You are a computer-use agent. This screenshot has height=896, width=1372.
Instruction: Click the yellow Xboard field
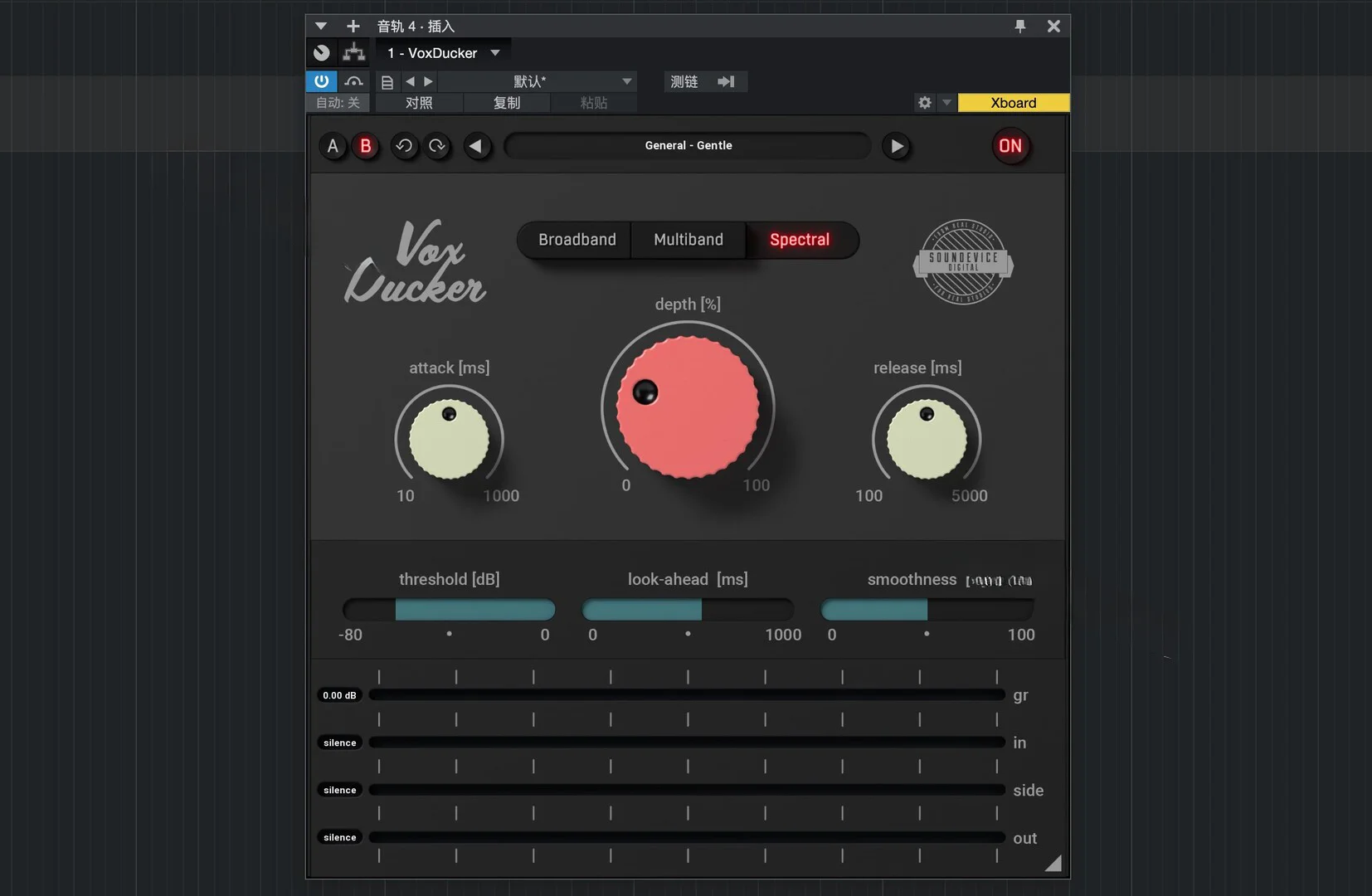point(1014,103)
